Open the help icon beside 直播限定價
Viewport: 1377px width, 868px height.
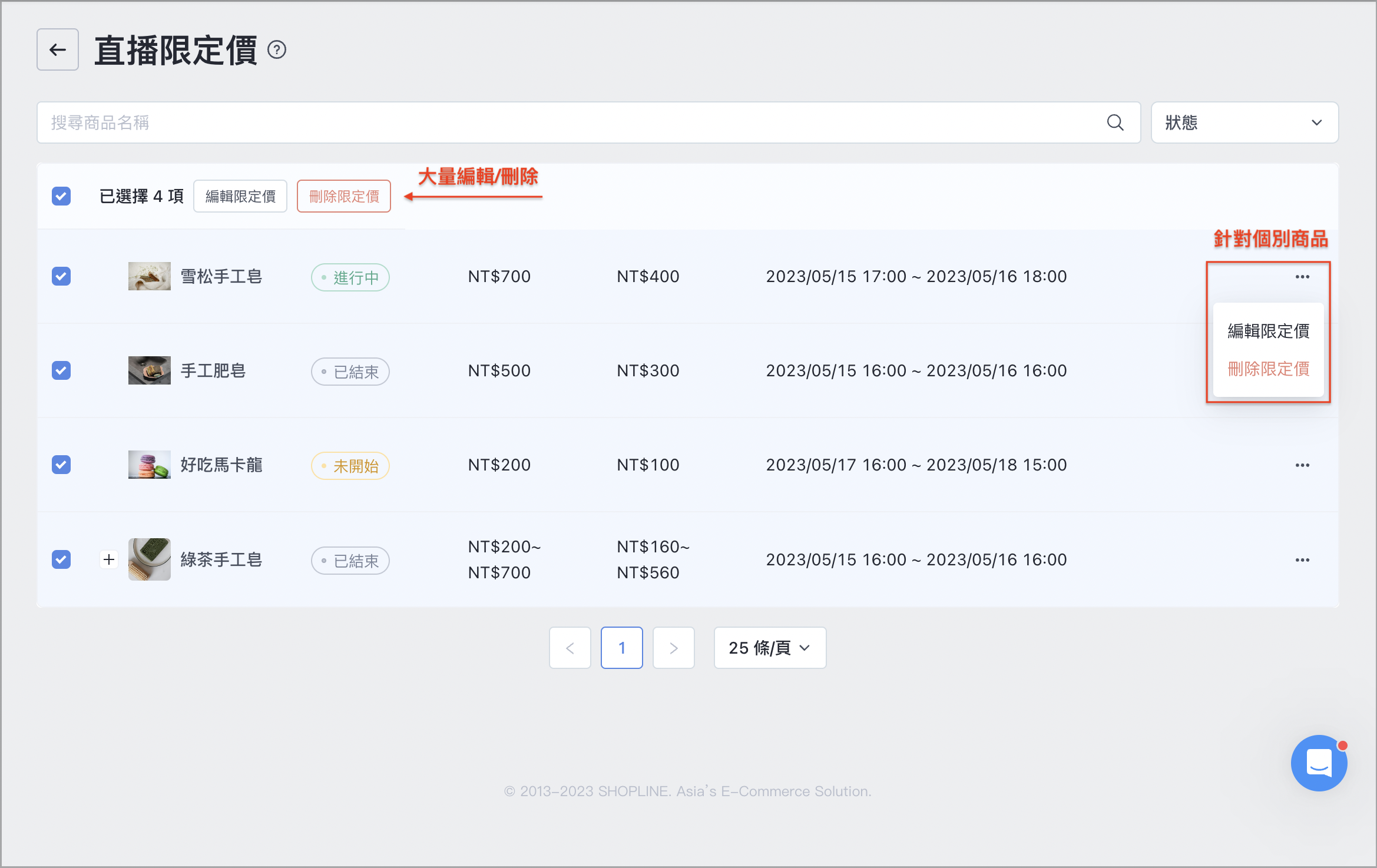click(277, 50)
